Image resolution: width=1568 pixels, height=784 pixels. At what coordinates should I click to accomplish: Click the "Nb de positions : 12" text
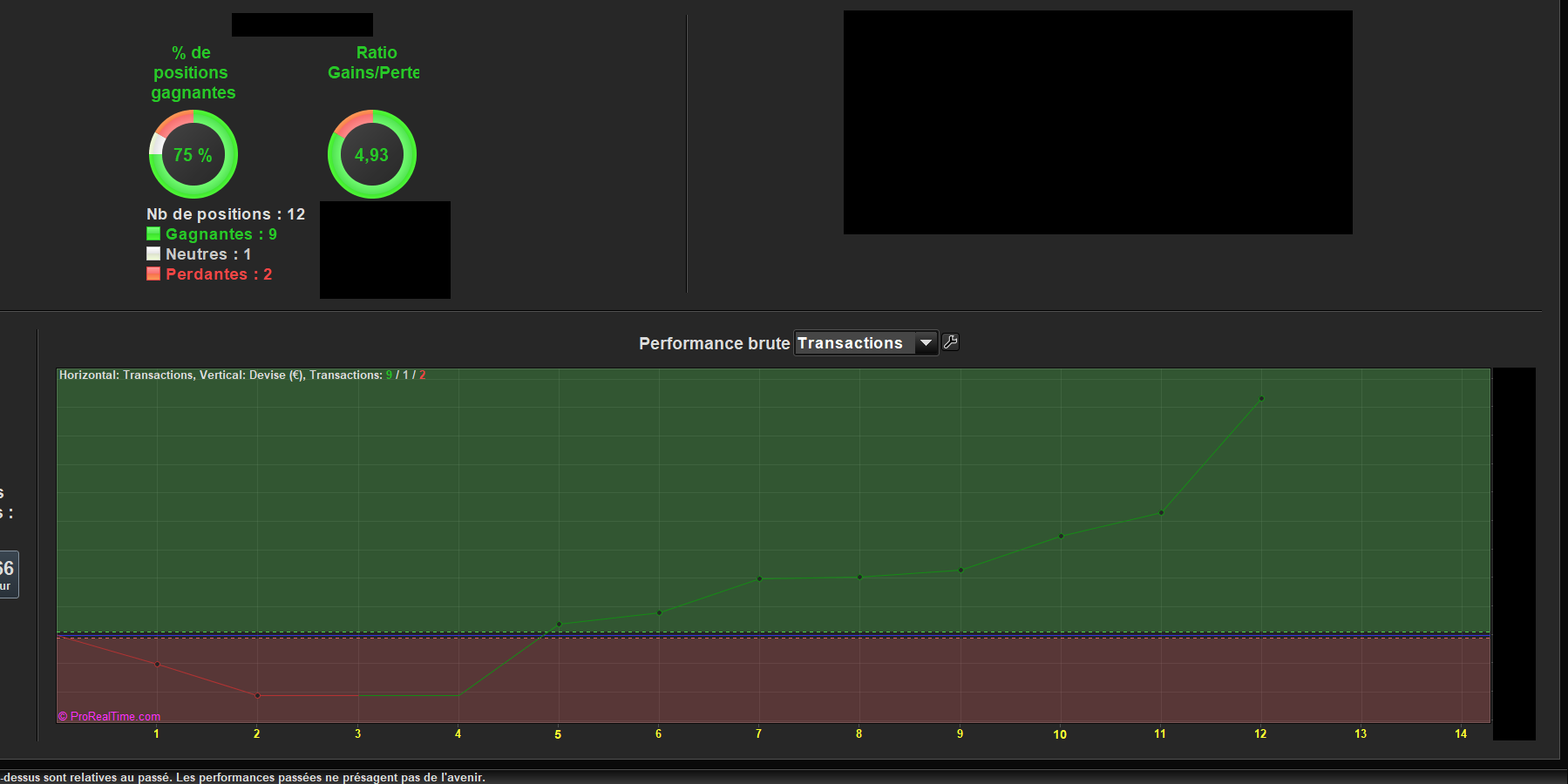(226, 214)
